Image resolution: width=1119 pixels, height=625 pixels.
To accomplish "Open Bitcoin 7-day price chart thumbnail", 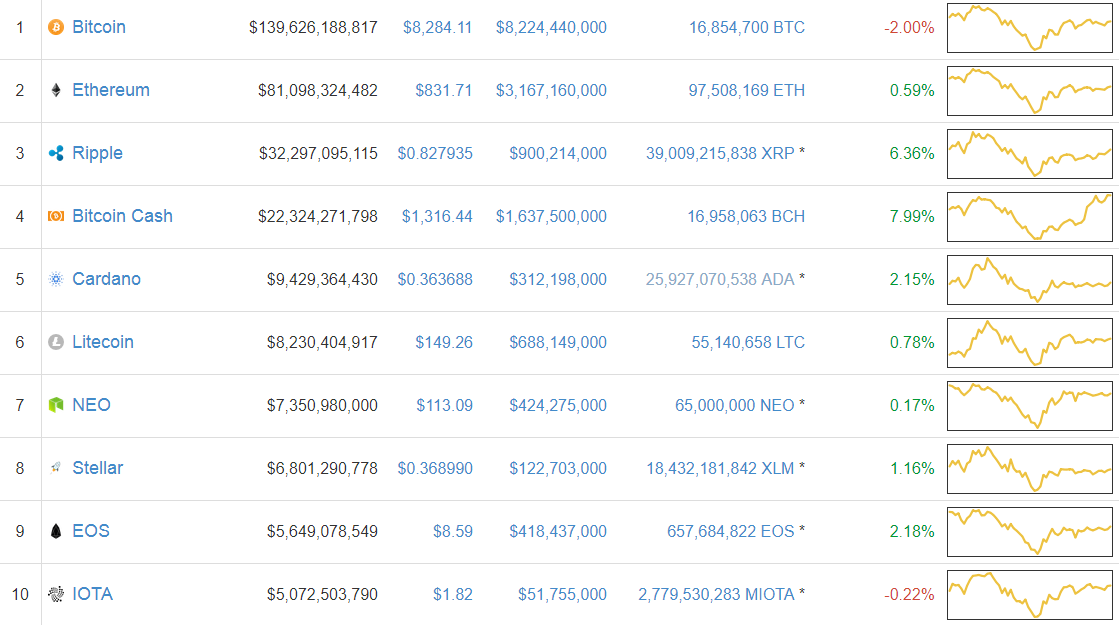I will pyautogui.click(x=1029, y=28).
